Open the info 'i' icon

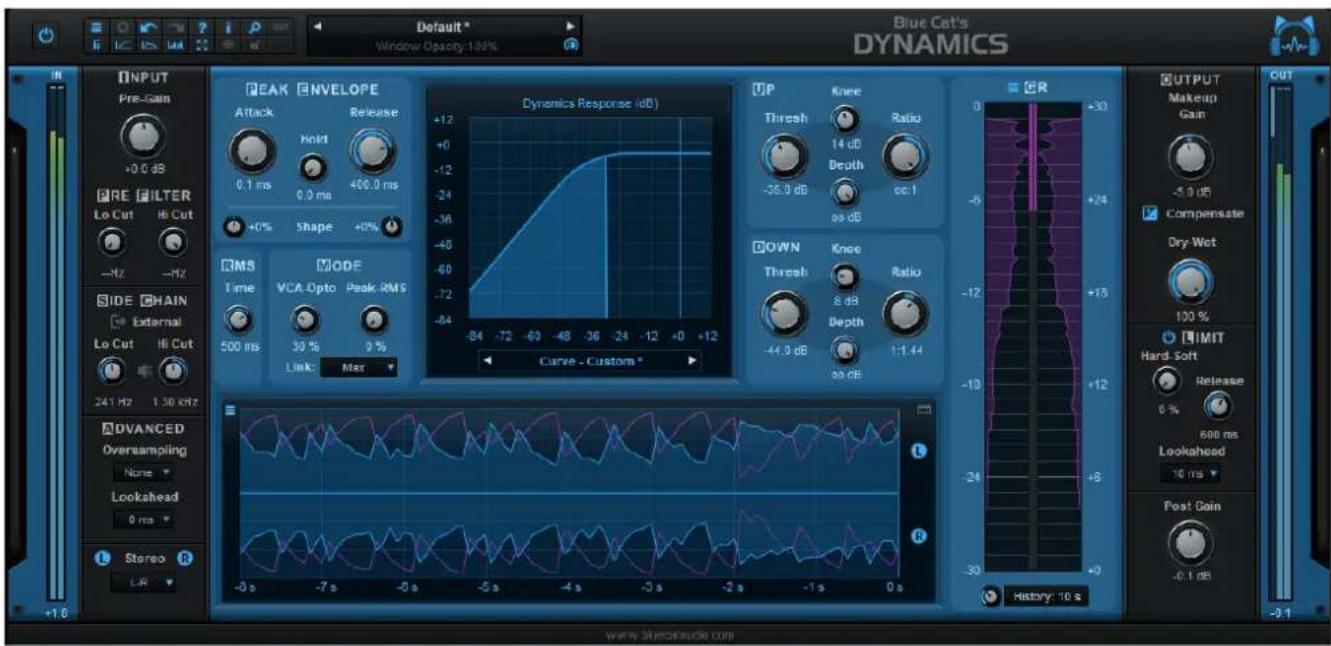228,27
